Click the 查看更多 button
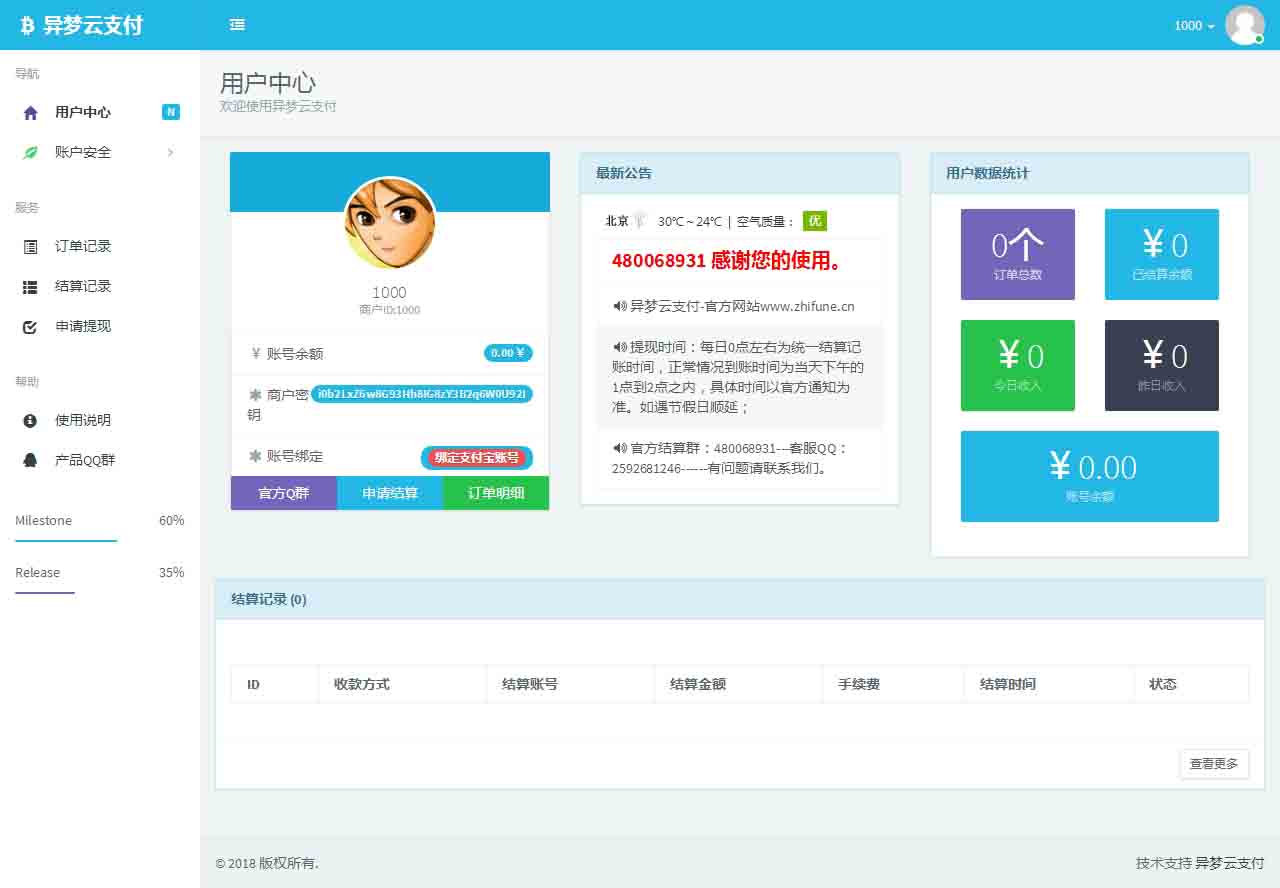The width and height of the screenshot is (1280, 888). click(x=1213, y=764)
